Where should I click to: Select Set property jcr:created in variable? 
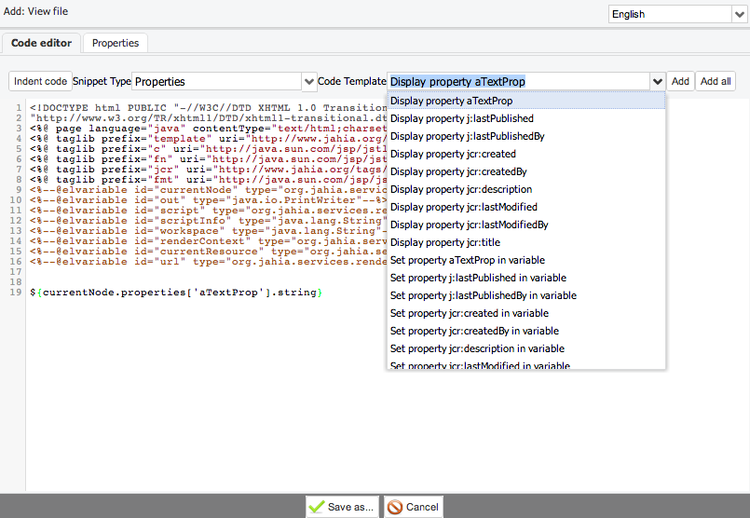coord(526,313)
